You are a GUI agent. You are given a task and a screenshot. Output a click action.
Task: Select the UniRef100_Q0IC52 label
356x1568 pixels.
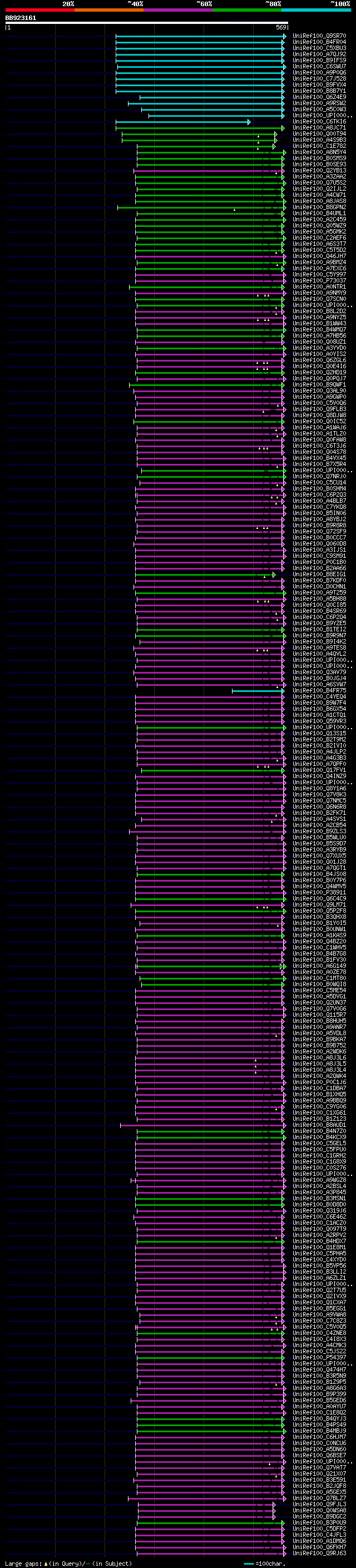[319, 421]
